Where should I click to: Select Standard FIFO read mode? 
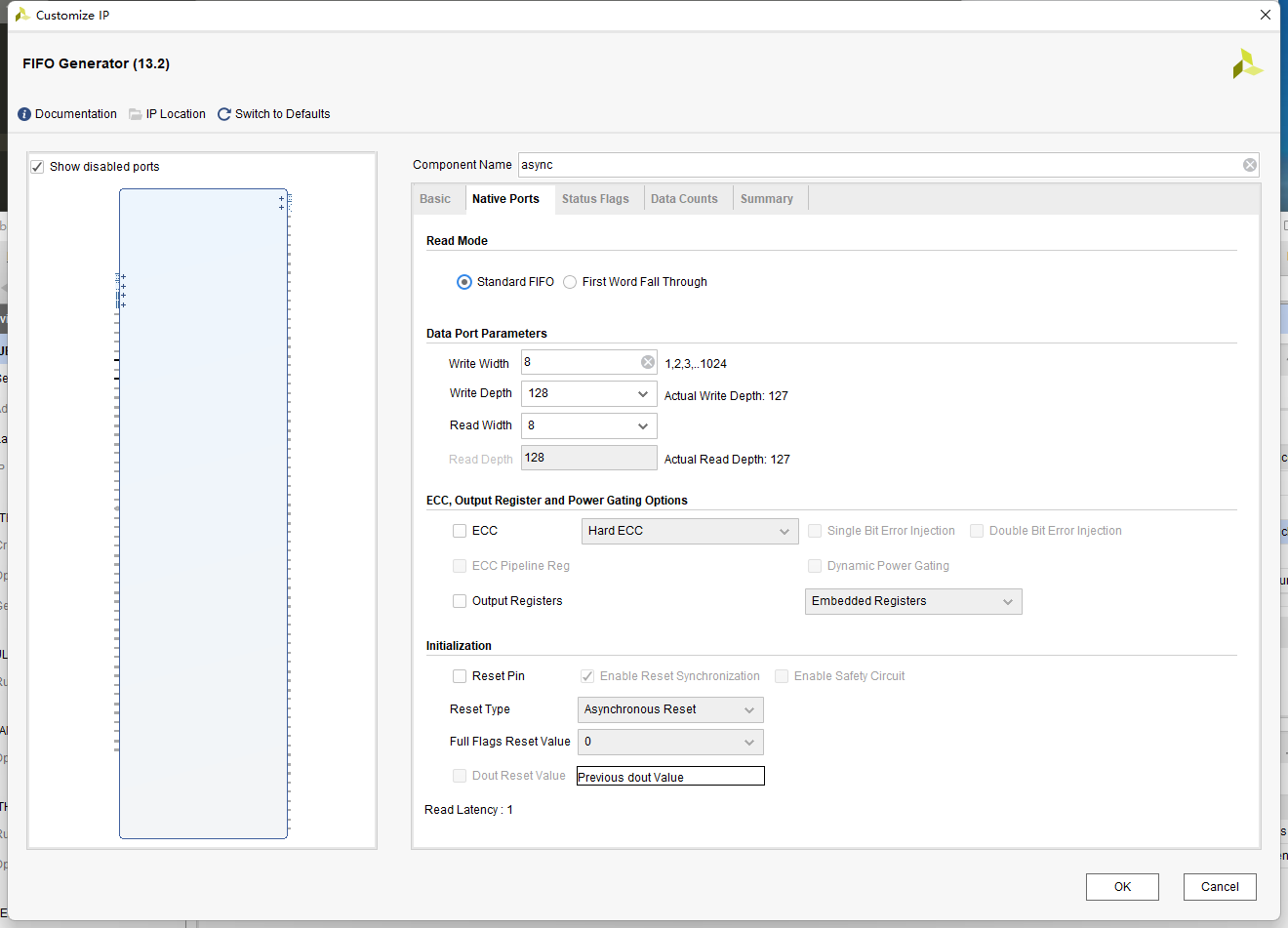tap(464, 282)
